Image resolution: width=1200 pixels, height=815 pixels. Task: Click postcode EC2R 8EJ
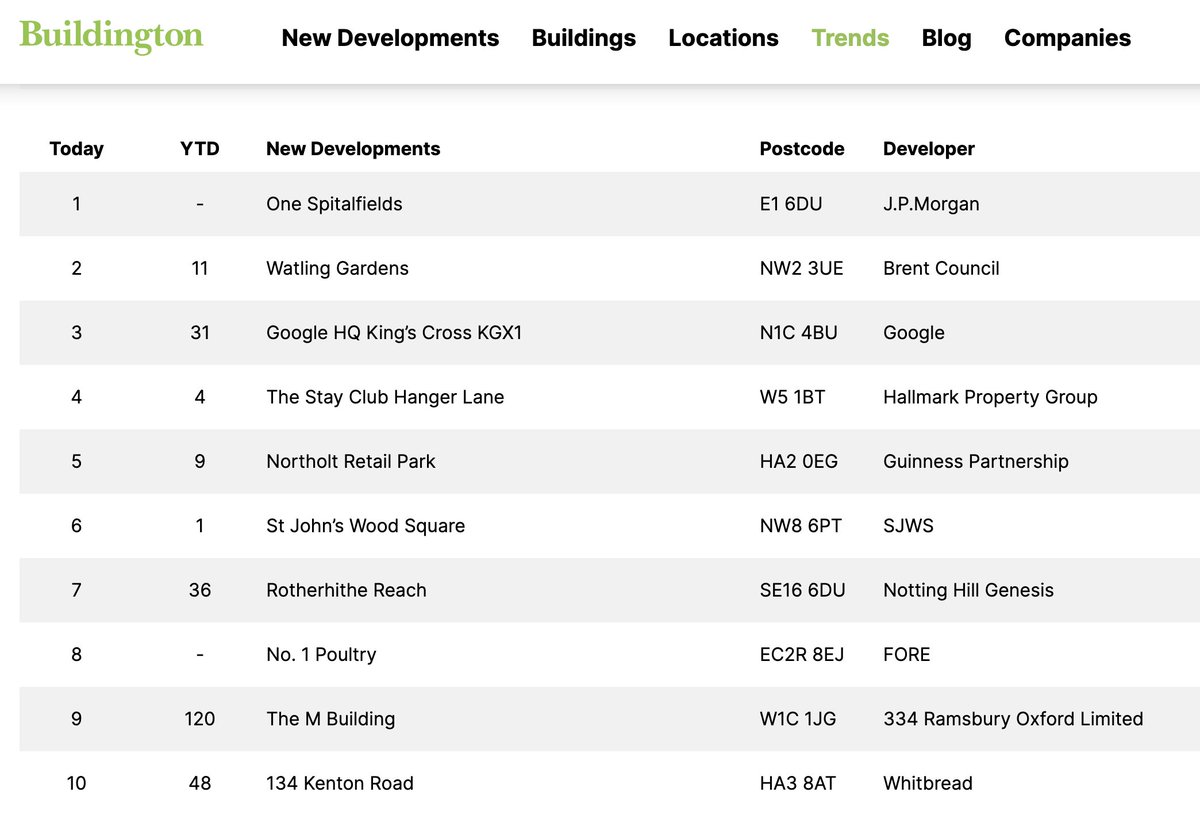[802, 655]
